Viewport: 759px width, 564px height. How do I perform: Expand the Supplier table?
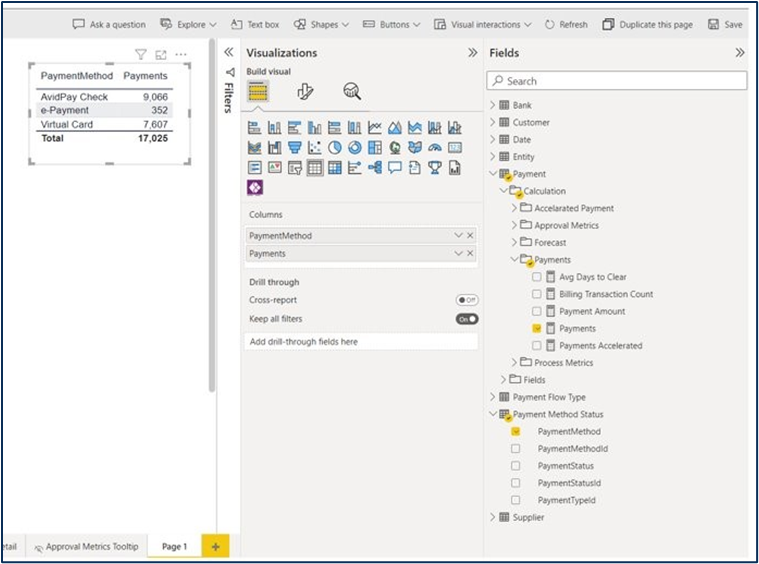(x=492, y=517)
